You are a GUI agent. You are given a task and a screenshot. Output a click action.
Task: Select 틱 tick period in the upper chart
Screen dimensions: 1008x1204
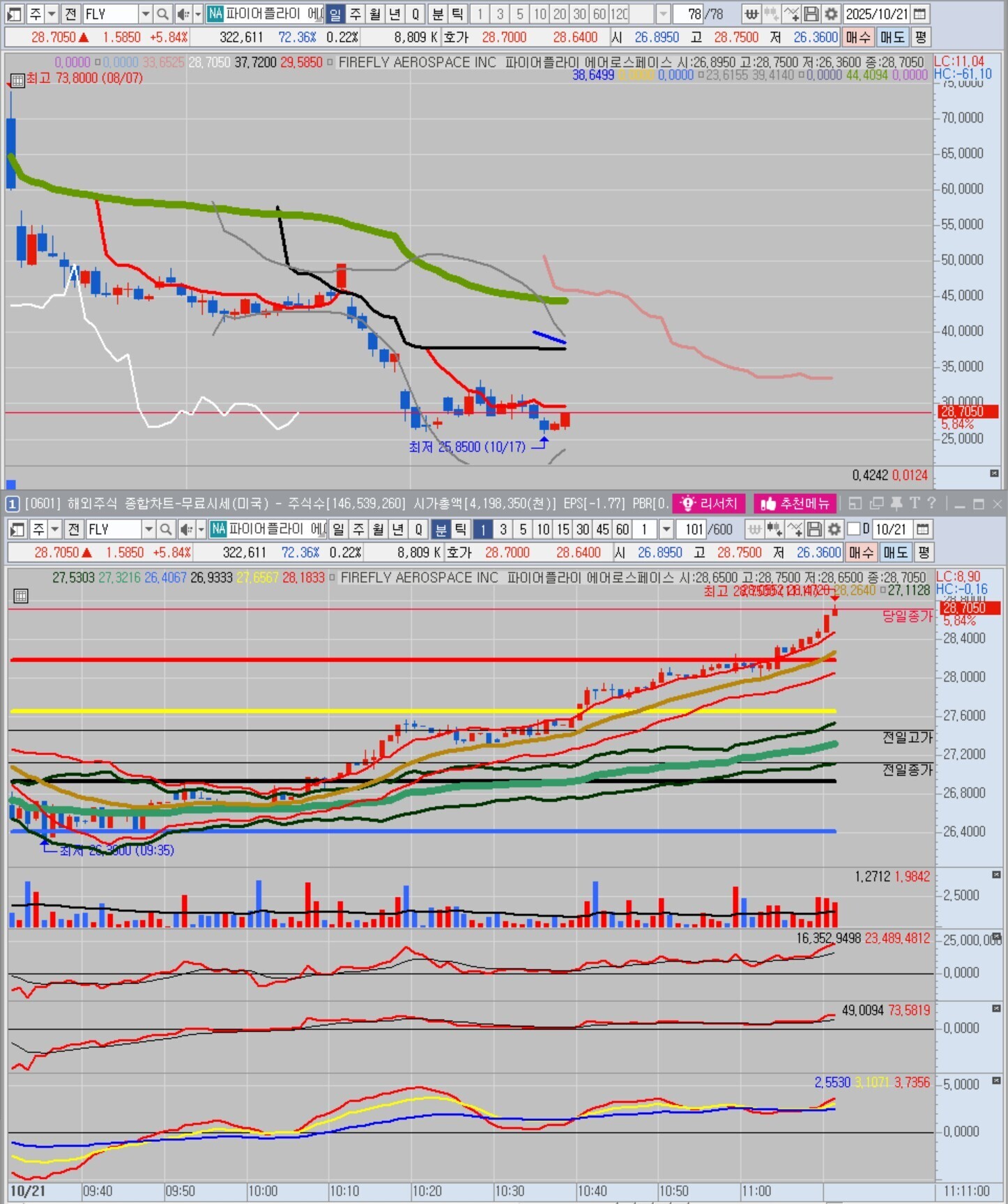point(457,13)
